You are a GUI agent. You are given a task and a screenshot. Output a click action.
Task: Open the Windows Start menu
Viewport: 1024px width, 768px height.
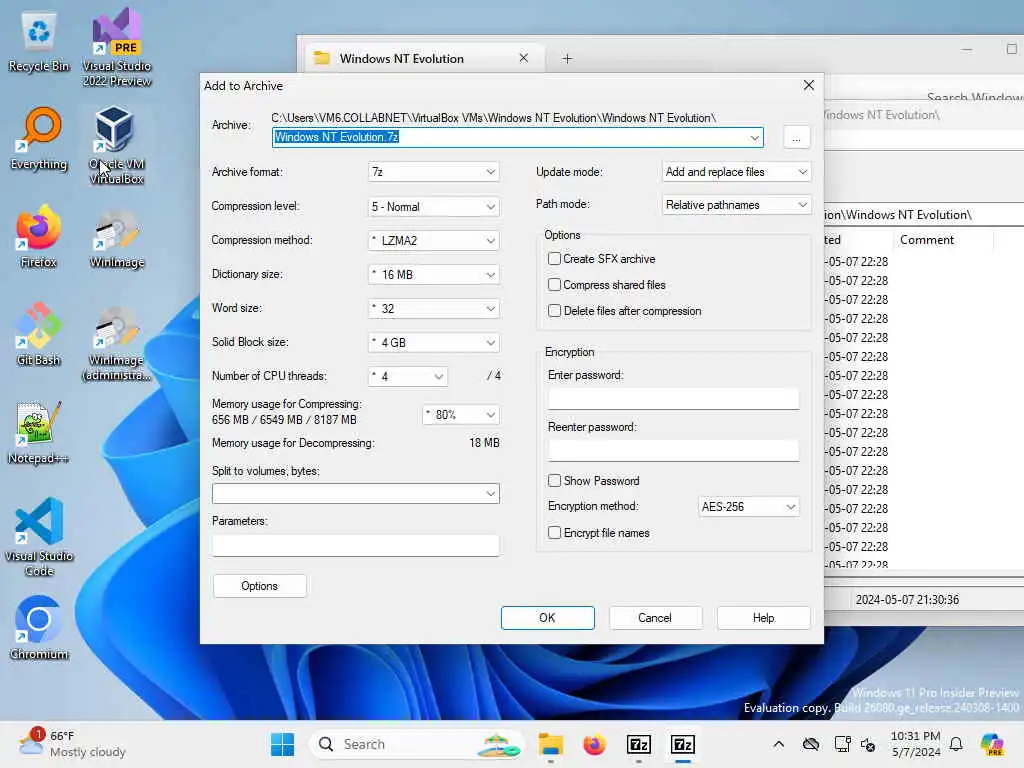click(x=283, y=744)
